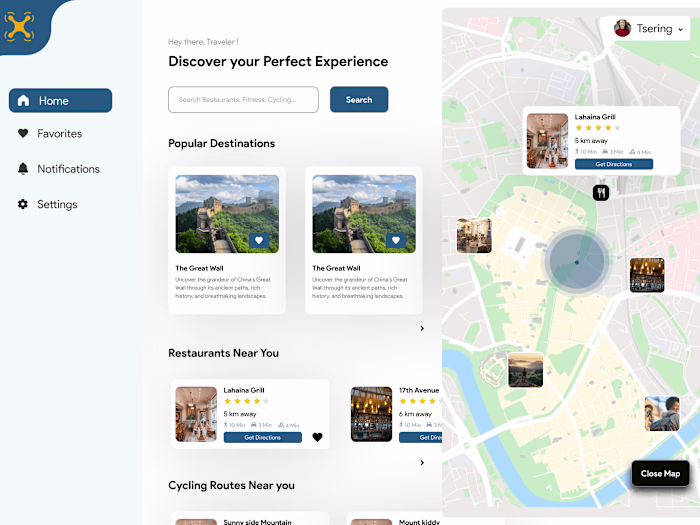Select the smiling person map pin thumbnail
The width and height of the screenshot is (700, 525).
click(x=662, y=413)
